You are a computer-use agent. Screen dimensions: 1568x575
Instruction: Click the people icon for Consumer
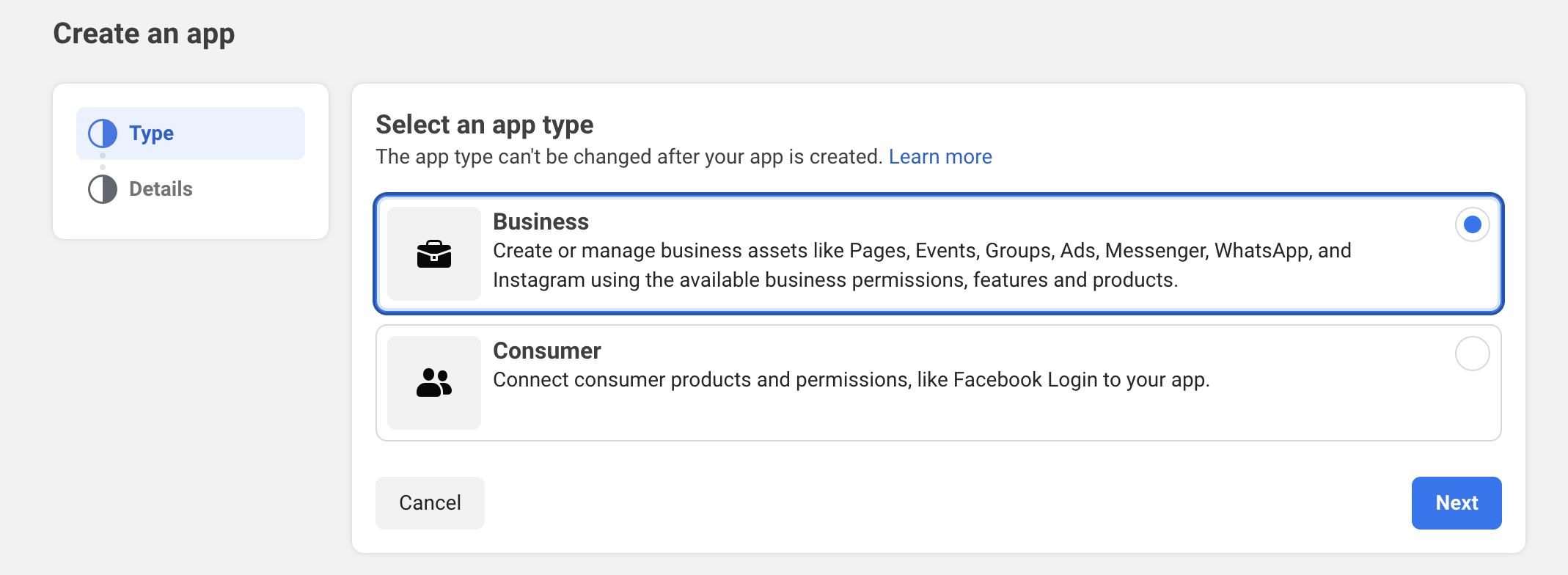pos(434,383)
